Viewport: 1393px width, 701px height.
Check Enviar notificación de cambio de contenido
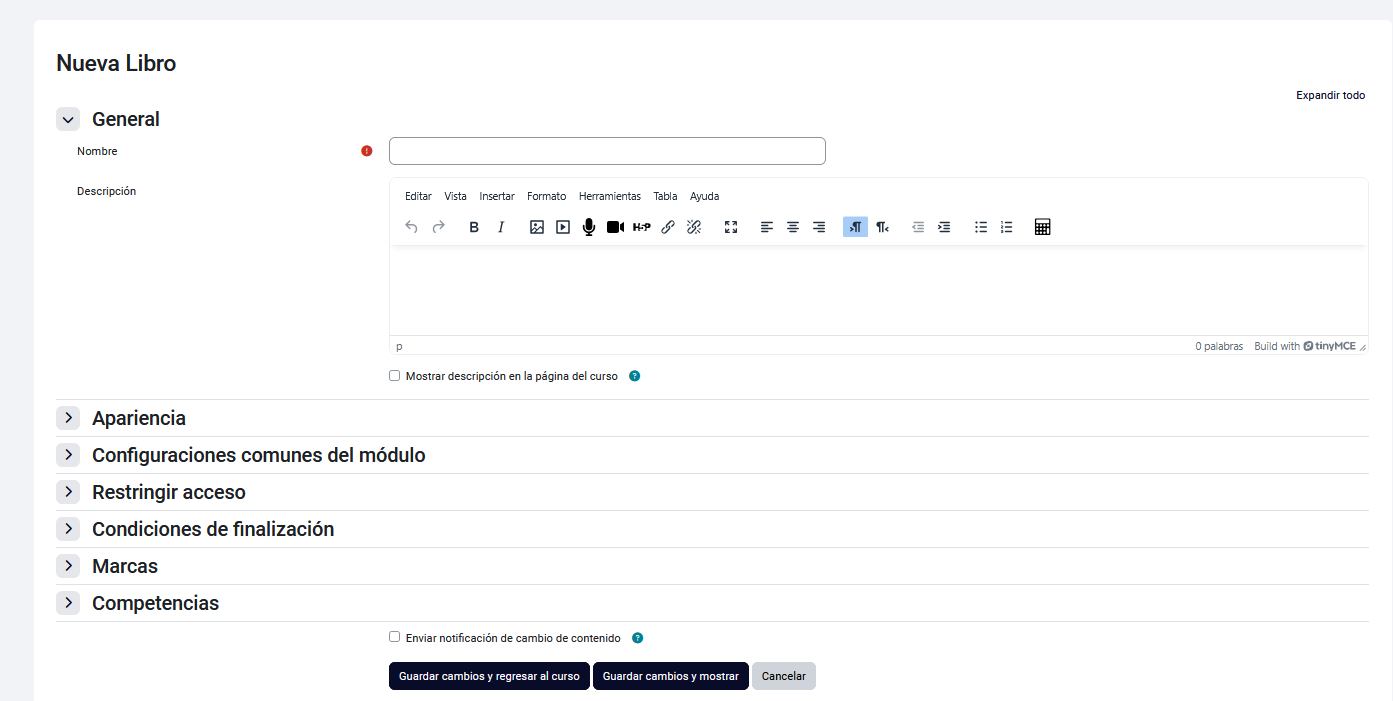point(395,637)
